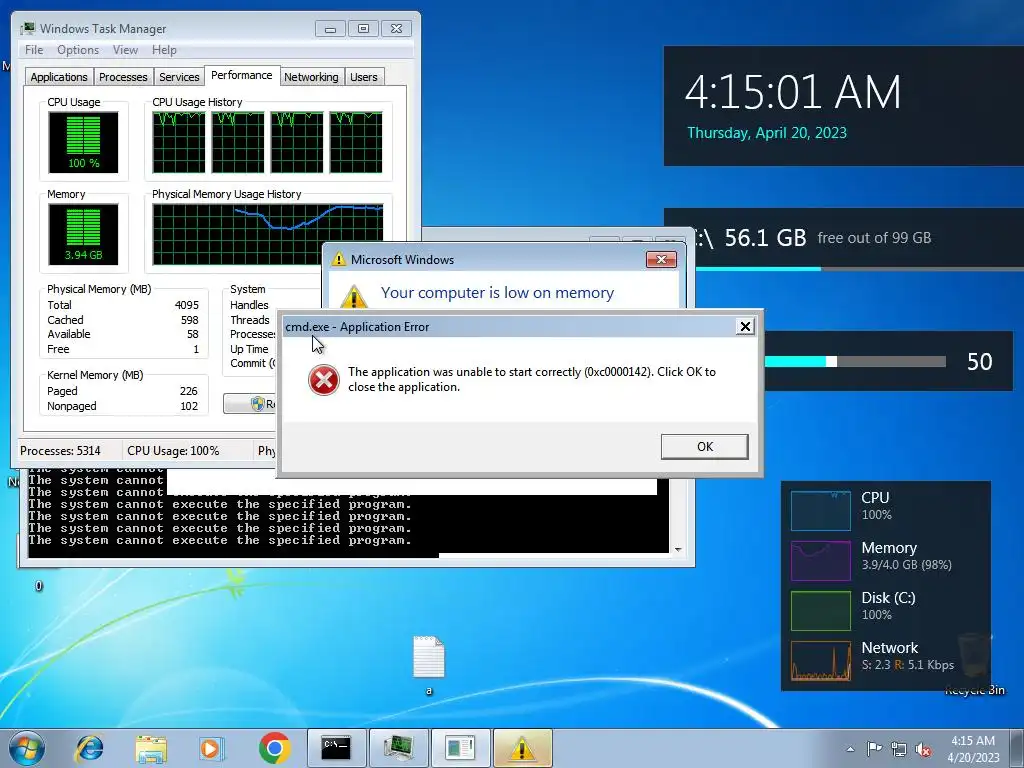
Task: Click Task Manager title bar icon
Action: coord(27,29)
